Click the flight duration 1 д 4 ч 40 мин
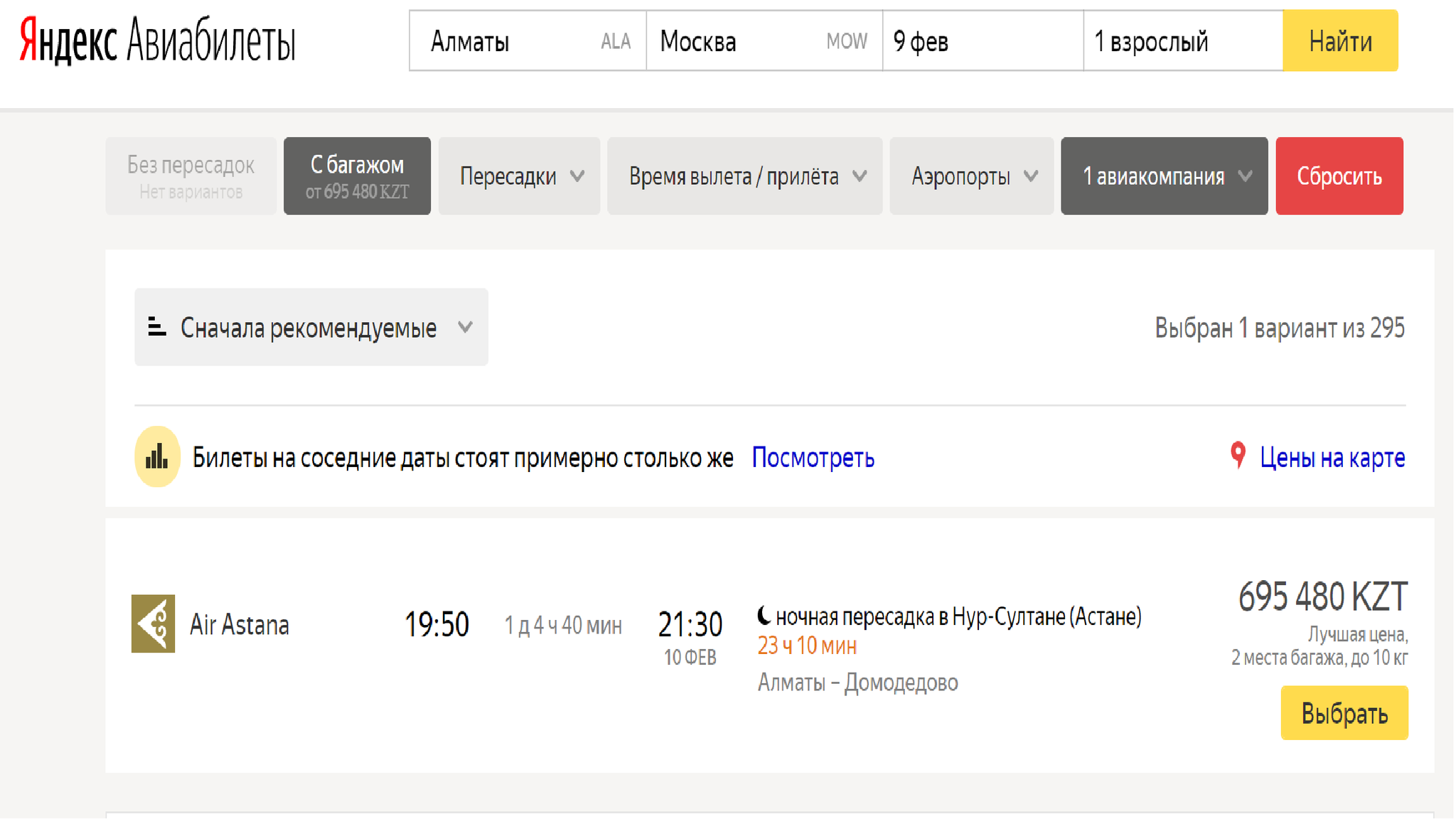1456x819 pixels. [563, 626]
